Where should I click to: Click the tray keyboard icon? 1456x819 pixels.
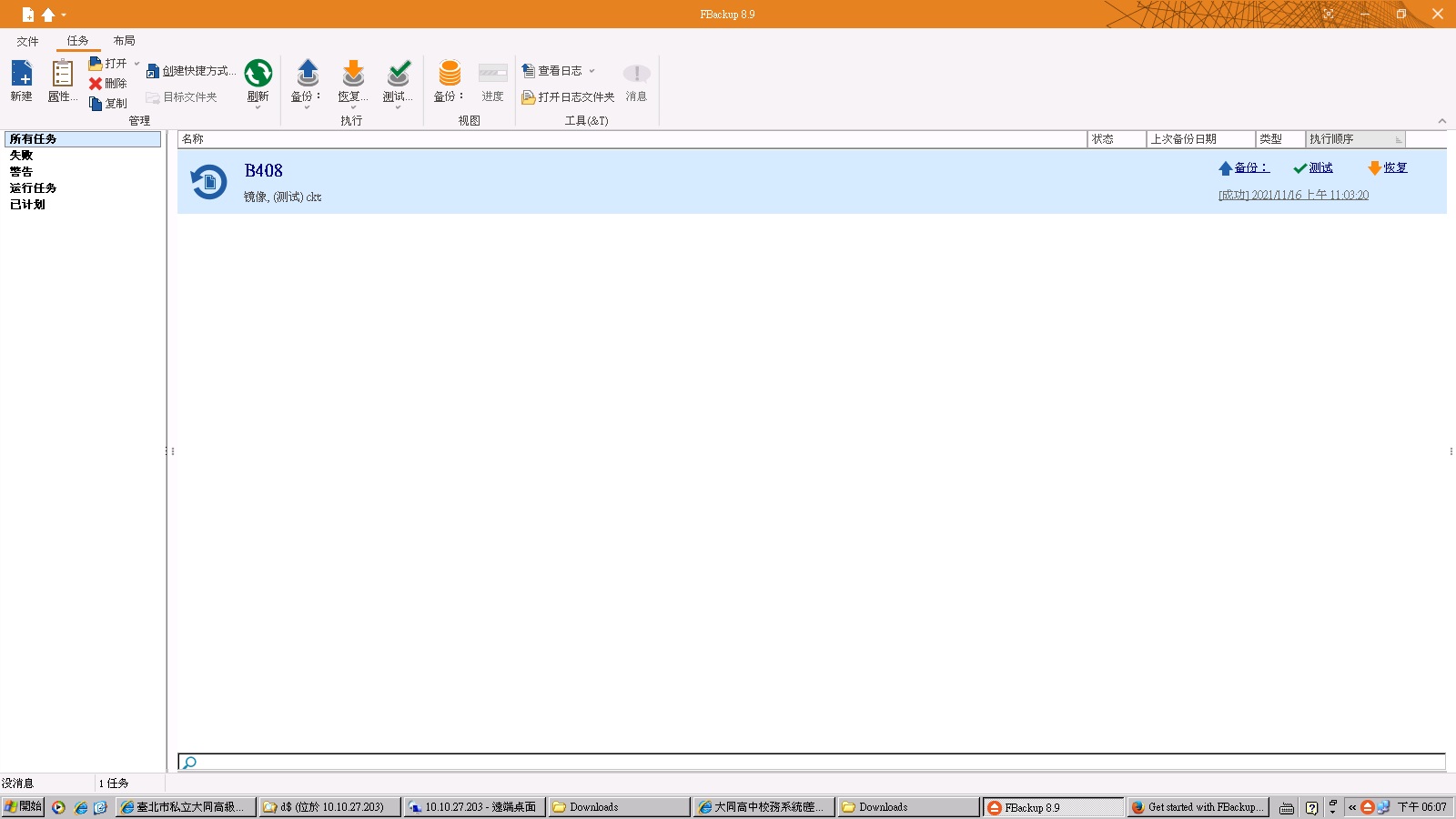[x=1287, y=807]
